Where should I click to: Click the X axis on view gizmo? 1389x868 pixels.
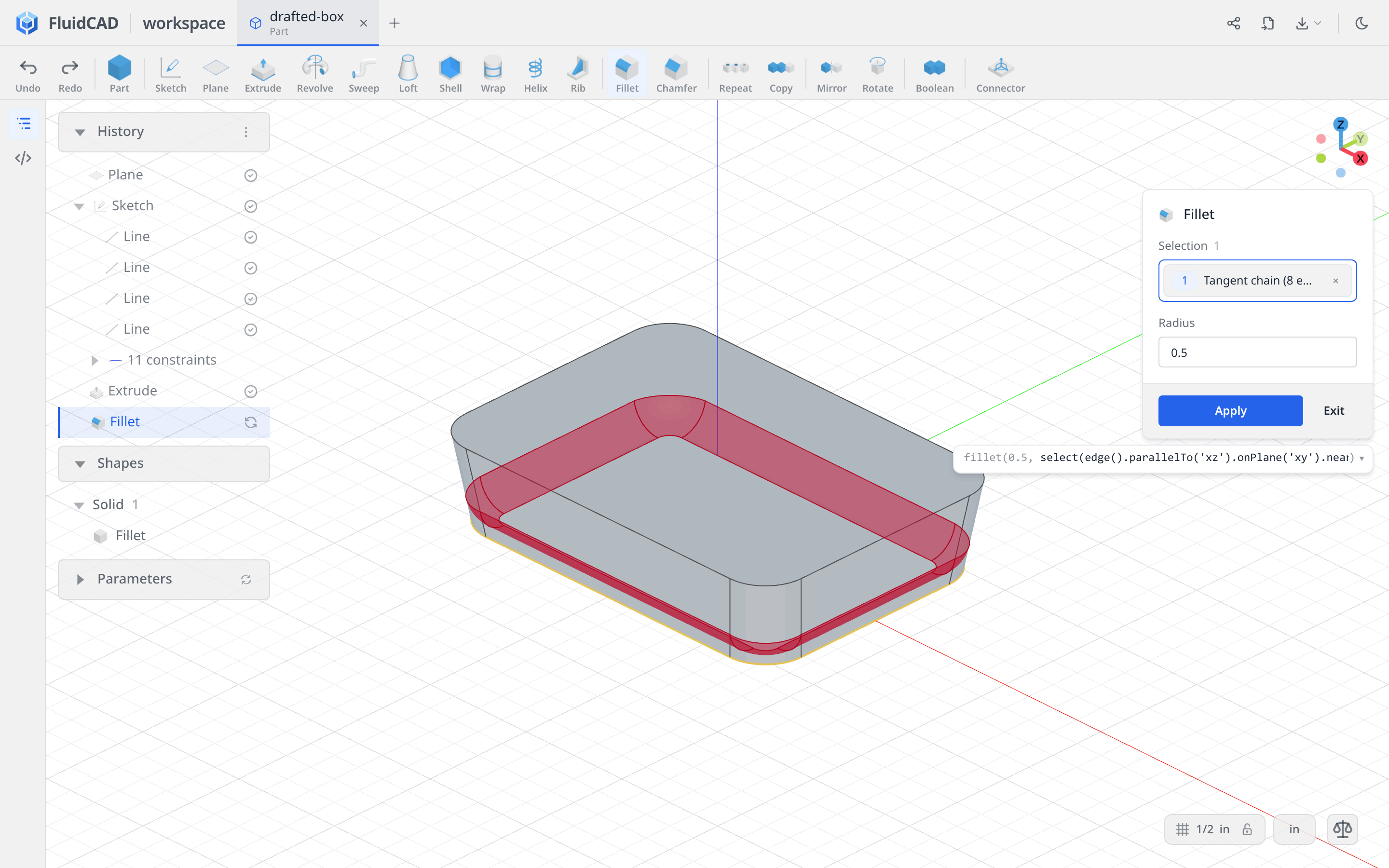[x=1360, y=159]
